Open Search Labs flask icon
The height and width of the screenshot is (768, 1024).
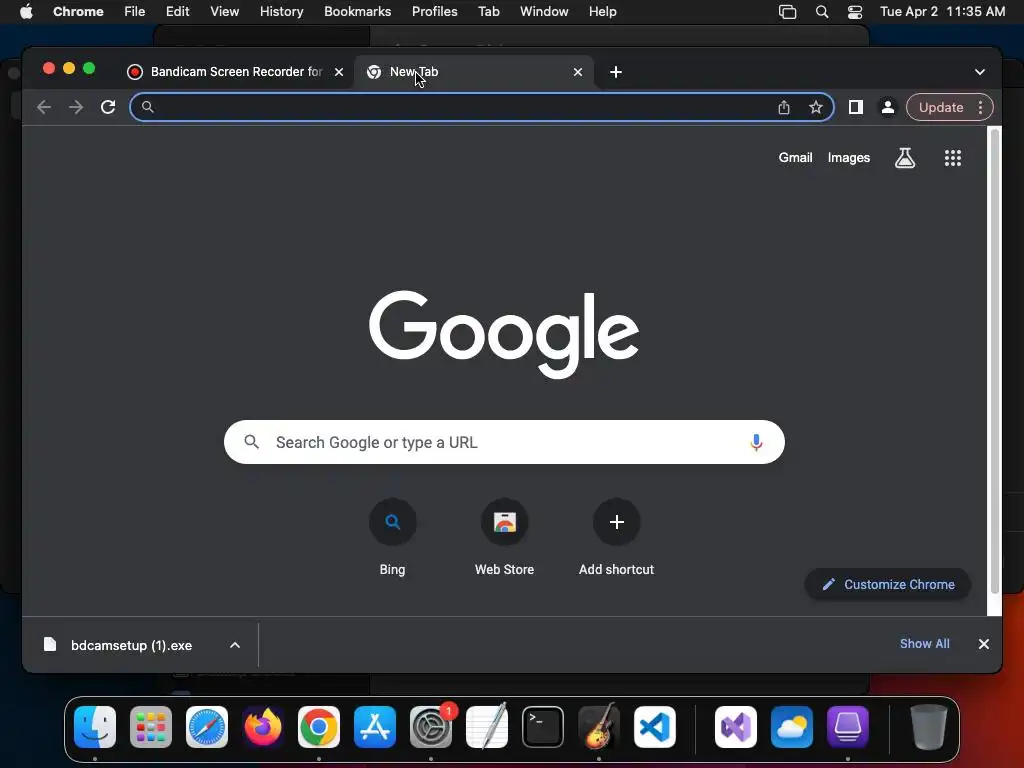[904, 157]
